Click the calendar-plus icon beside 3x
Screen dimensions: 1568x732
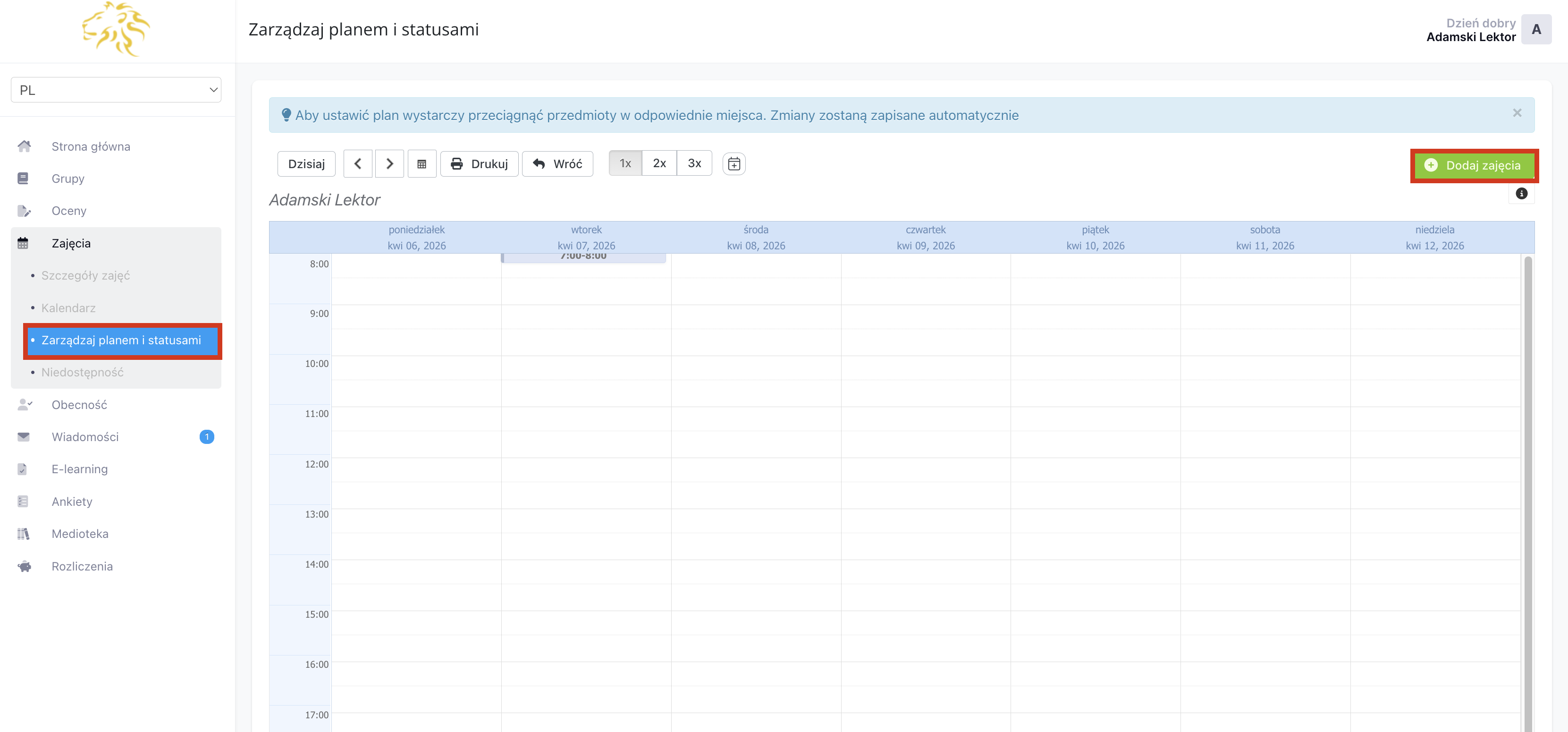point(733,164)
